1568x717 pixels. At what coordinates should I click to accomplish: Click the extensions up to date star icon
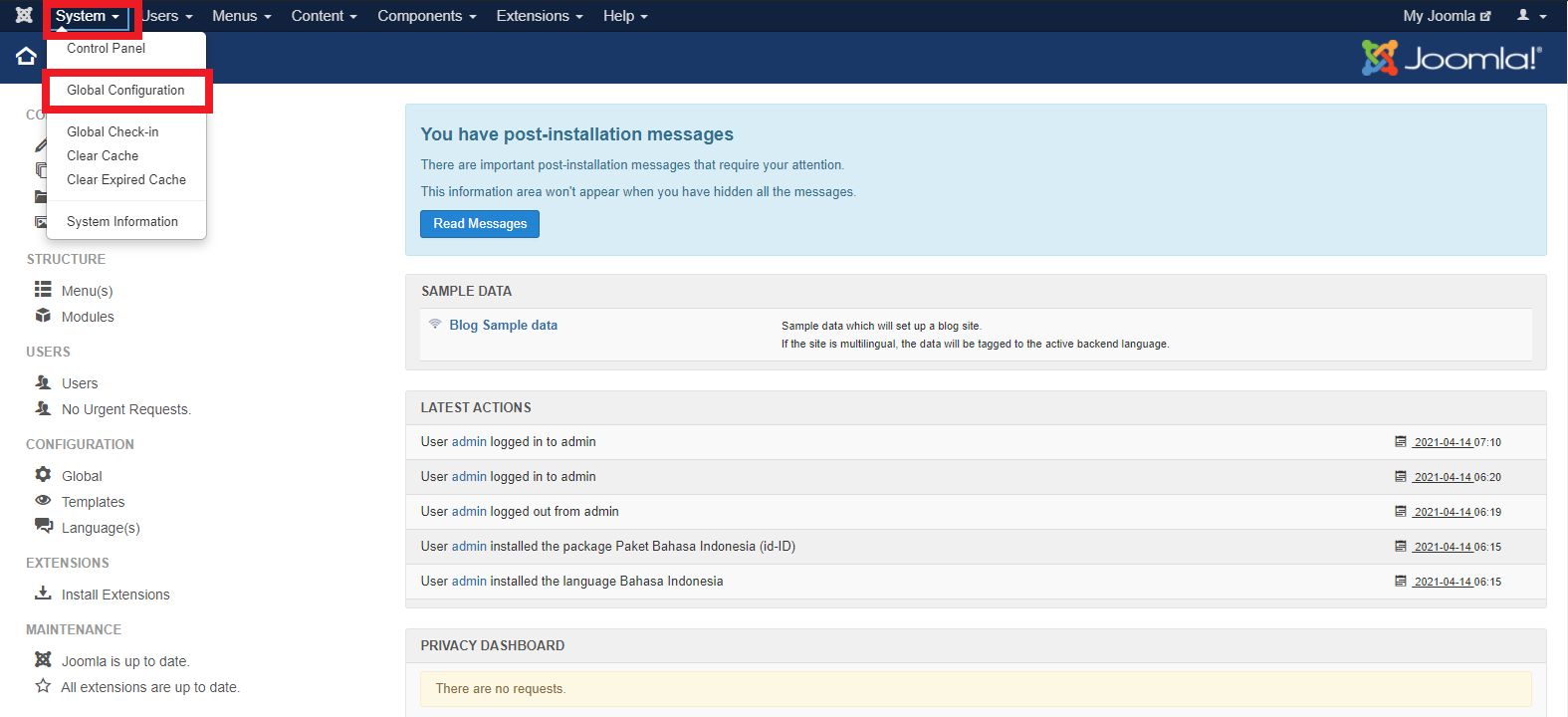tap(43, 685)
